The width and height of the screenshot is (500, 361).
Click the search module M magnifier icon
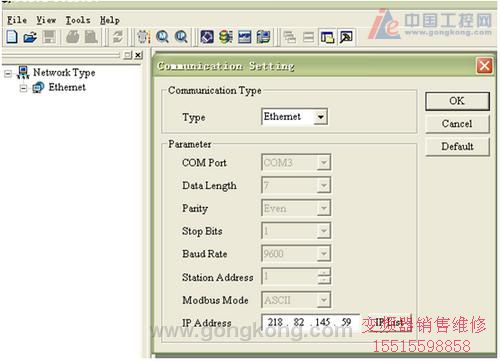[x=162, y=37]
